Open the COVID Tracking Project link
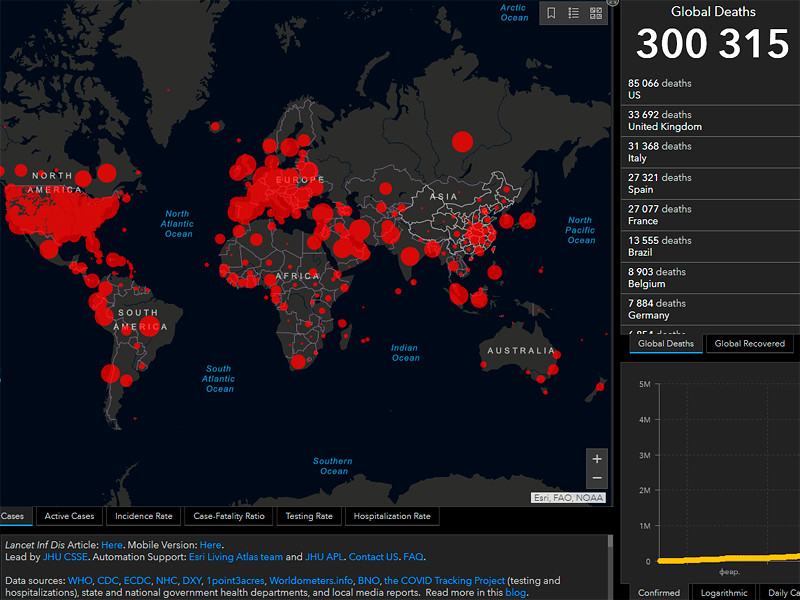The height and width of the screenshot is (600, 800). [444, 580]
